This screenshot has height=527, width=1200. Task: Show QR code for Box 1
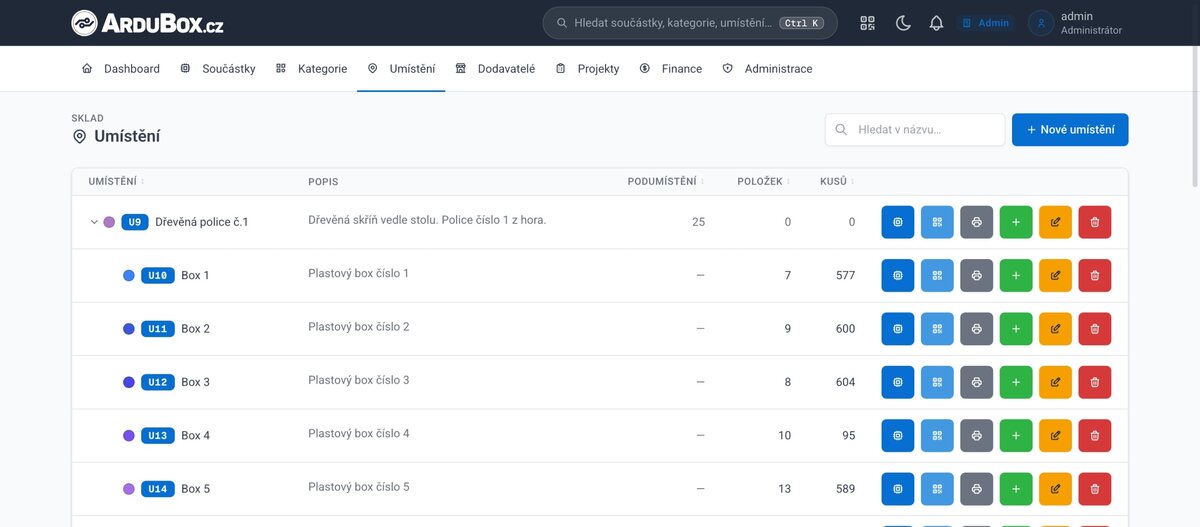point(937,275)
